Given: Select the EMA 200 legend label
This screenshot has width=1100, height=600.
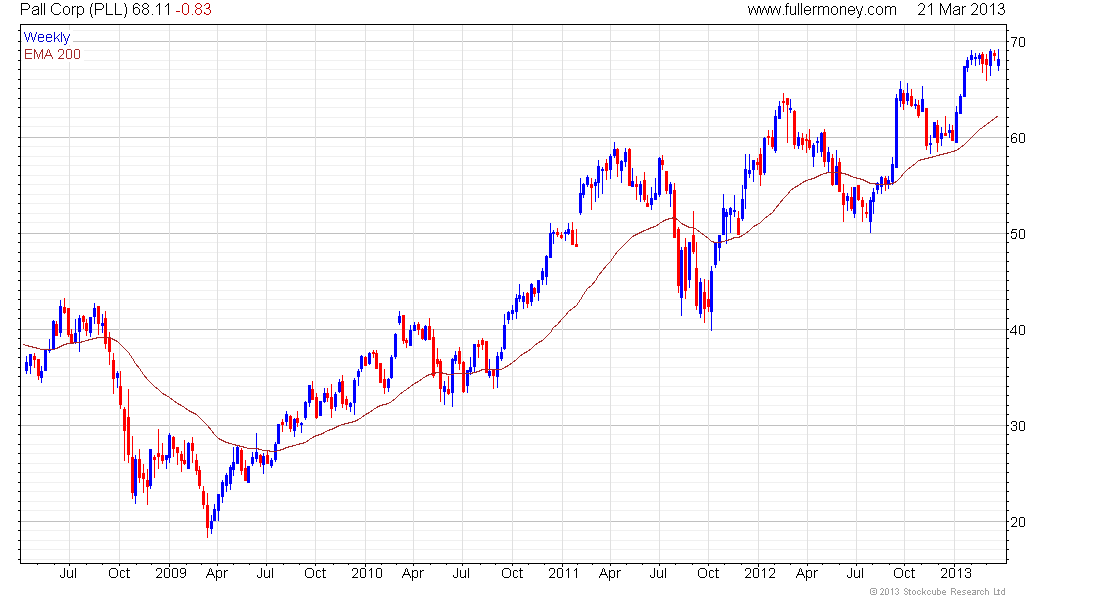Looking at the screenshot, I should 52,54.
